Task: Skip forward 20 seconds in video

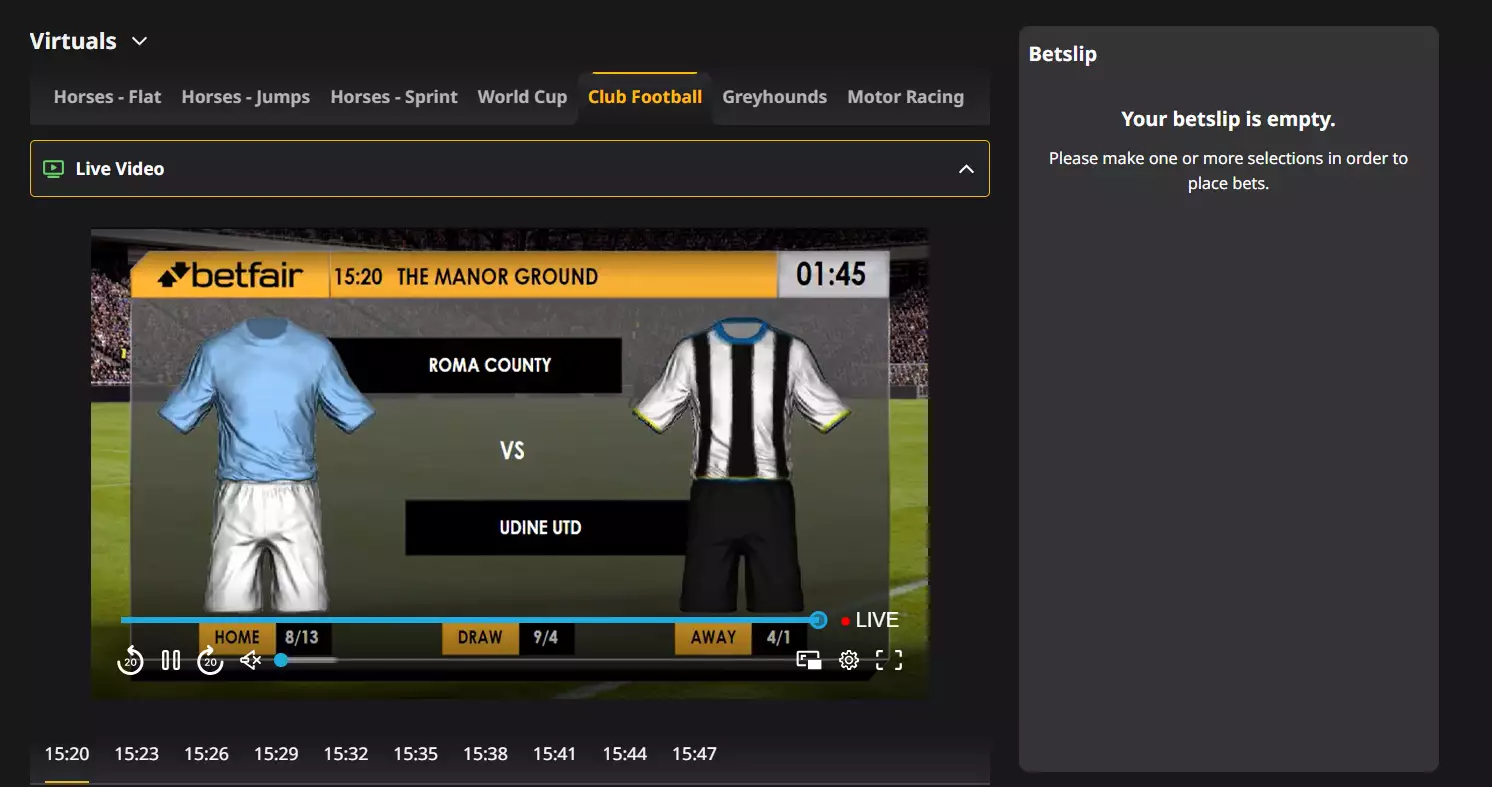Action: [x=210, y=660]
